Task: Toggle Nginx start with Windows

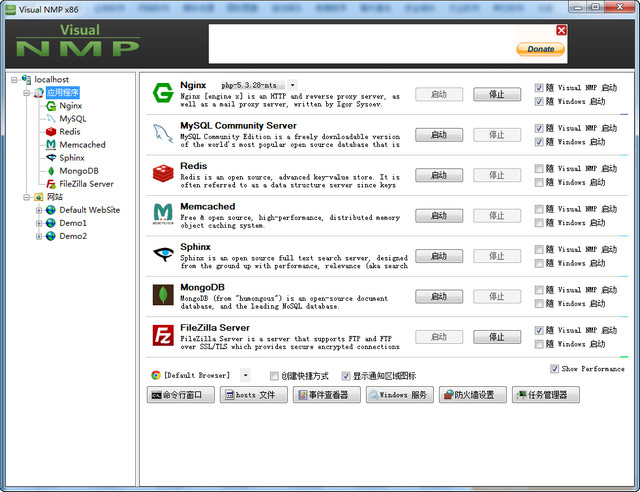Action: [539, 102]
